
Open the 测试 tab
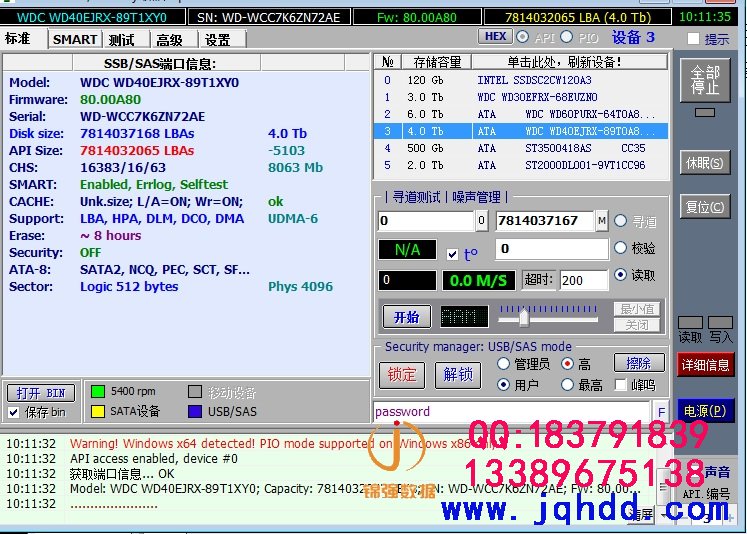(121, 40)
